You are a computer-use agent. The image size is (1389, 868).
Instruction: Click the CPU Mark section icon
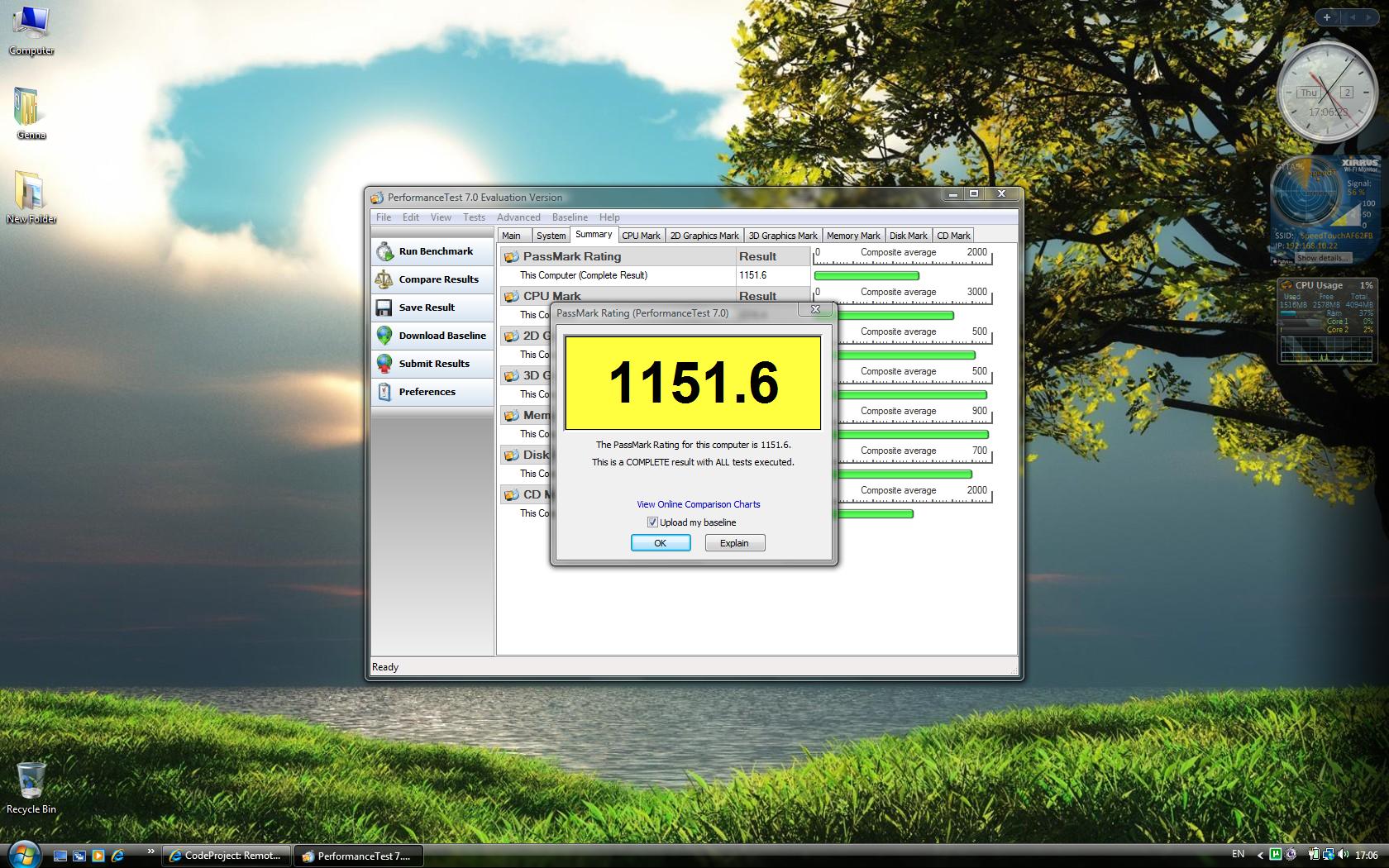coord(512,297)
